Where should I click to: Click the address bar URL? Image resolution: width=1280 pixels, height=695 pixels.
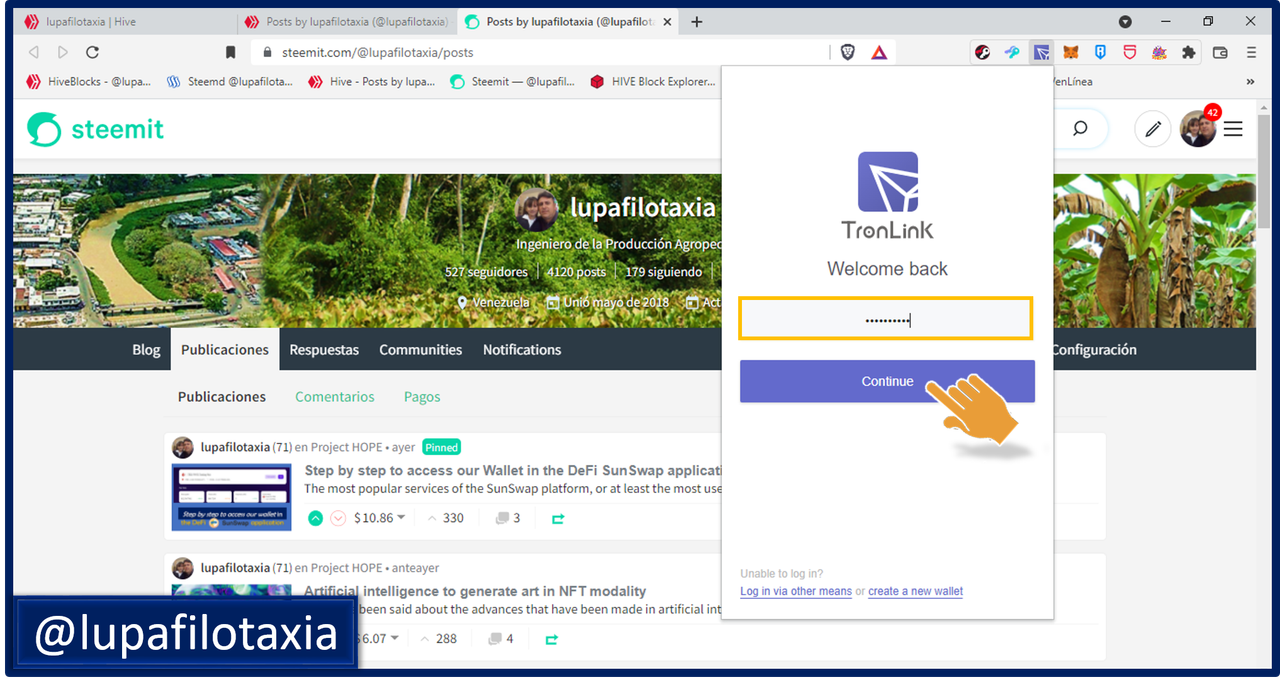coord(378,52)
